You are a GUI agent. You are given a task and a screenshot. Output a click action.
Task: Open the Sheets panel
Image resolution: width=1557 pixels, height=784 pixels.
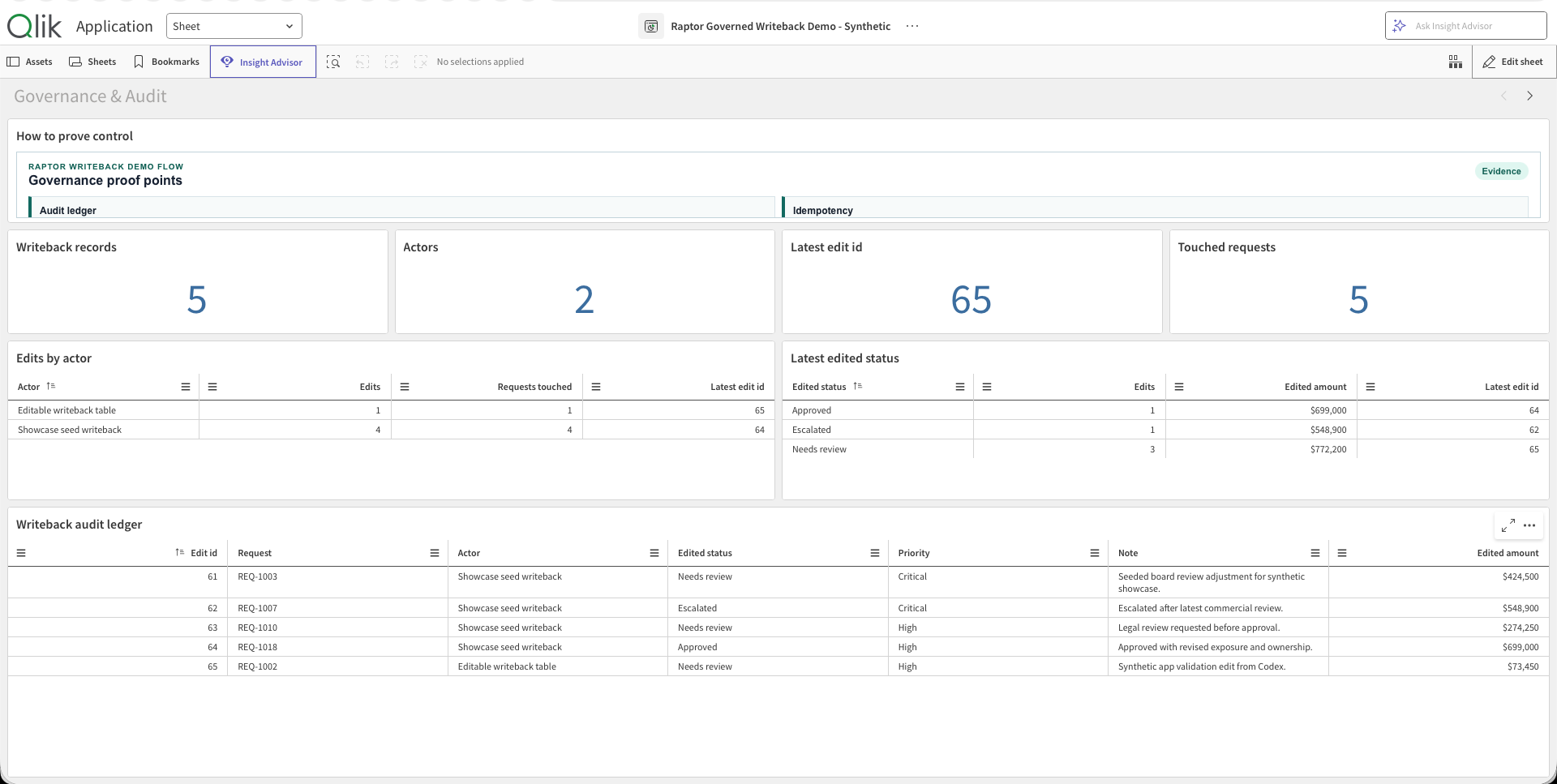pyautogui.click(x=92, y=62)
